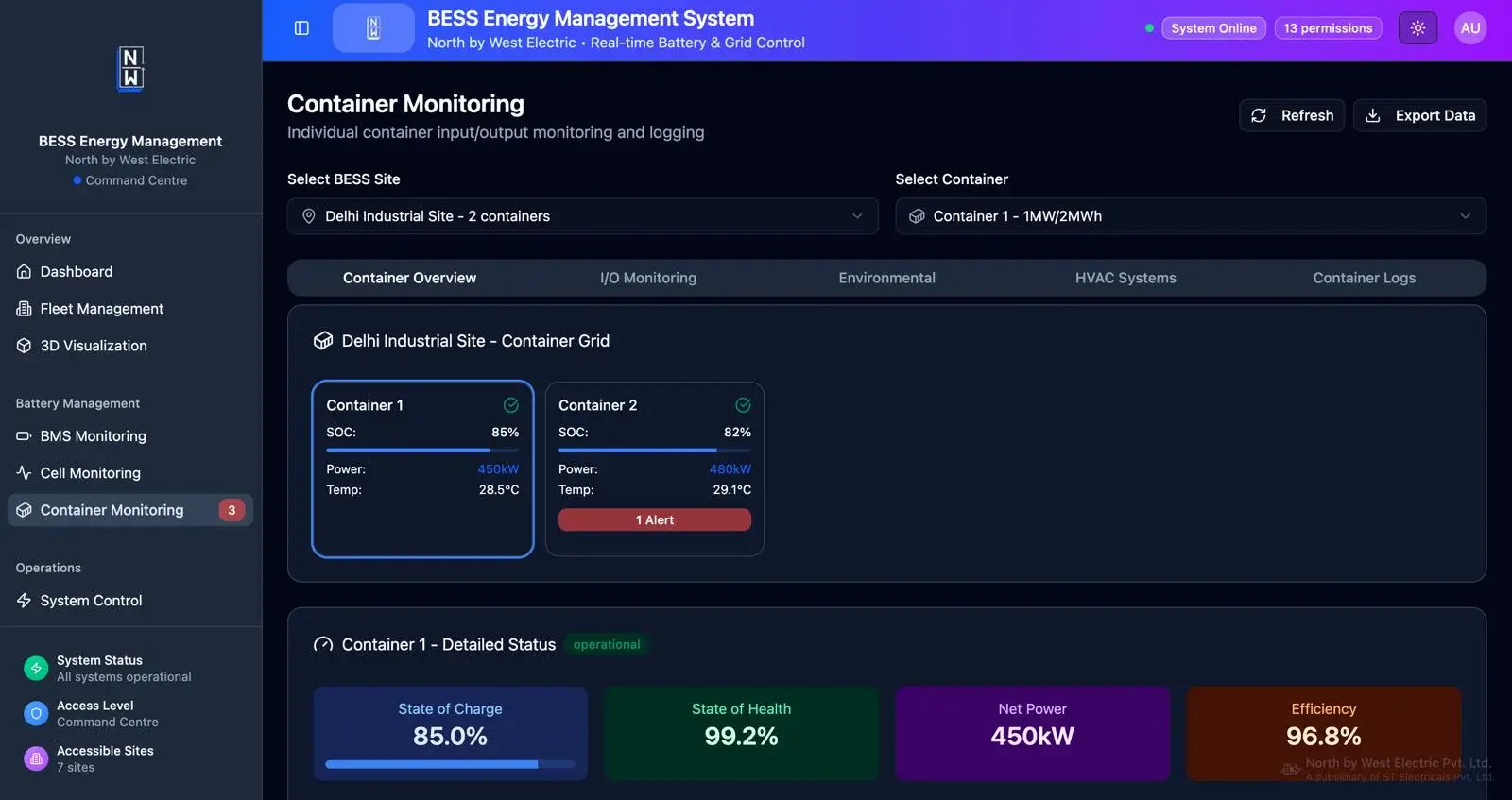Click Container 1 green check status icon
The height and width of the screenshot is (800, 1512).
point(511,405)
